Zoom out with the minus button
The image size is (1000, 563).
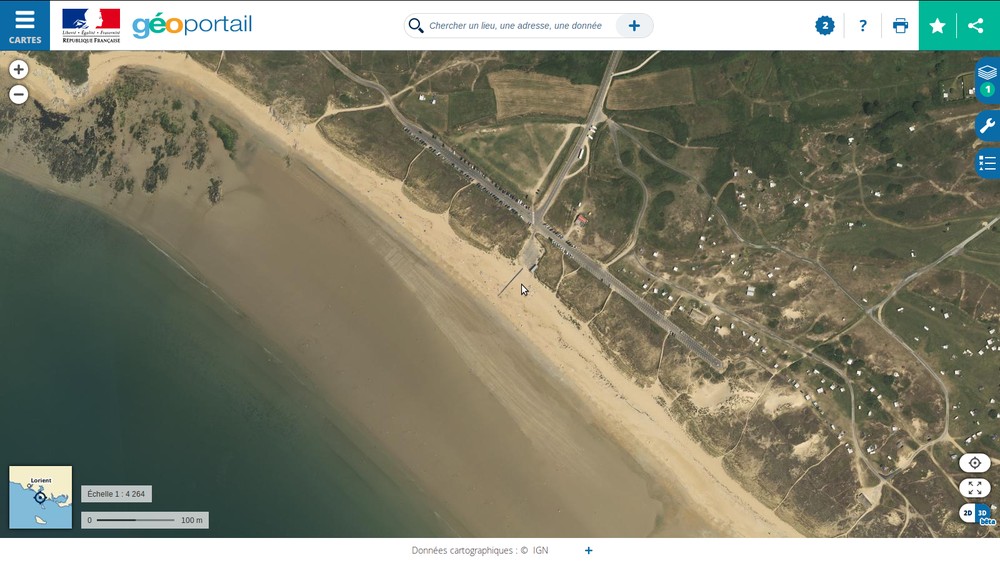tap(18, 95)
